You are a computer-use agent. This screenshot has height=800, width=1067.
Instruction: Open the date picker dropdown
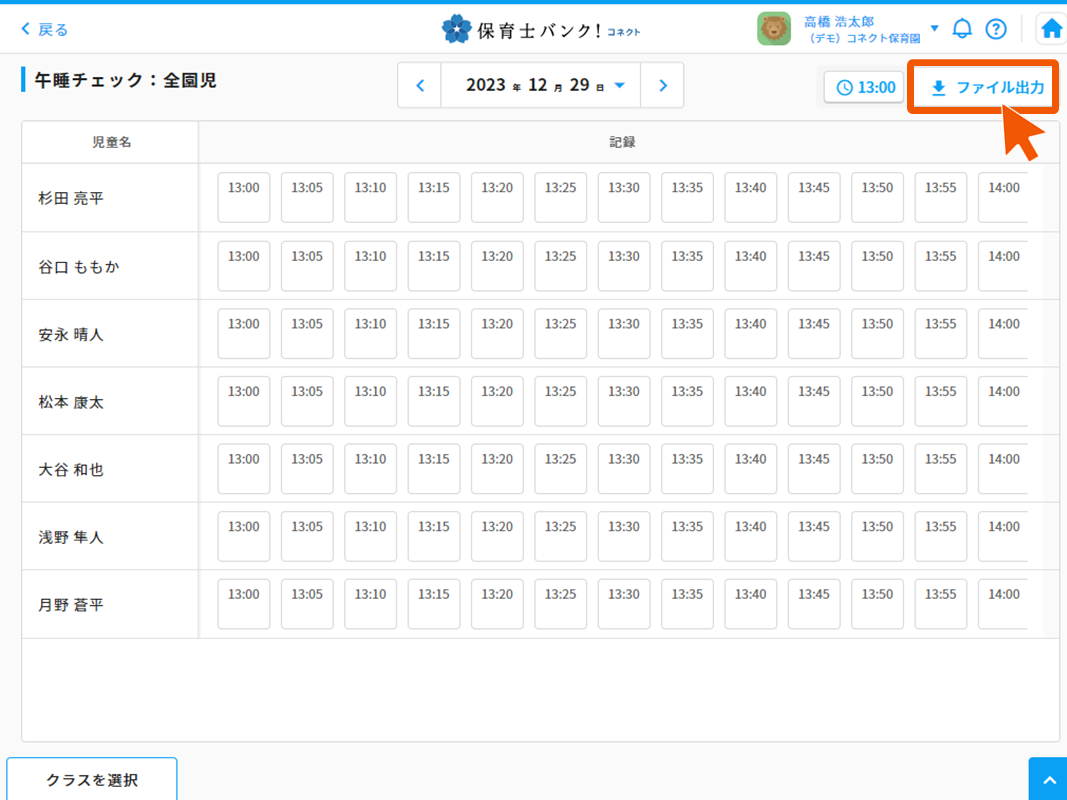coord(619,86)
